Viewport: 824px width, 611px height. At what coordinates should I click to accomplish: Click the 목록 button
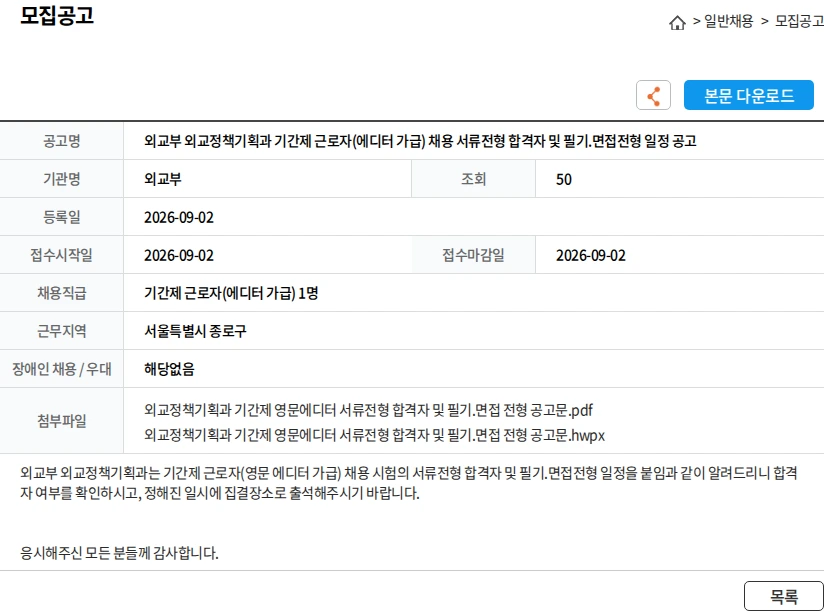tap(784, 596)
